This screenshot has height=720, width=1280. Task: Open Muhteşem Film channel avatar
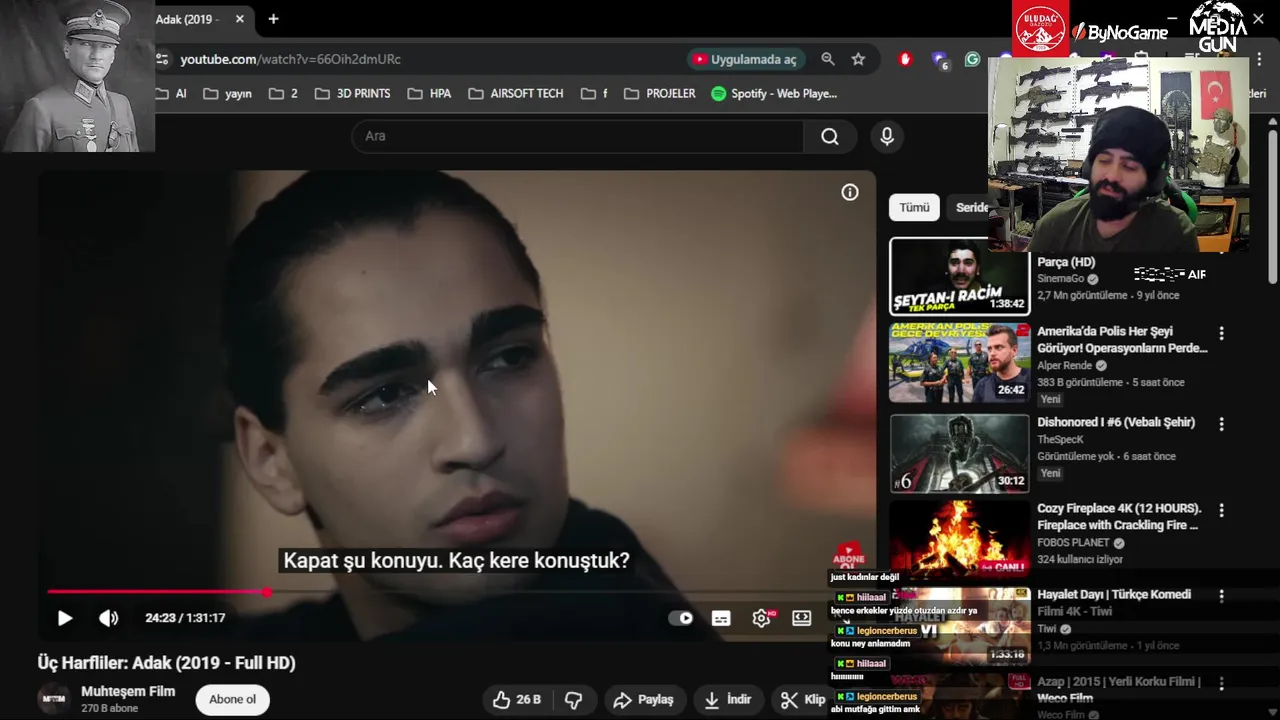point(53,699)
